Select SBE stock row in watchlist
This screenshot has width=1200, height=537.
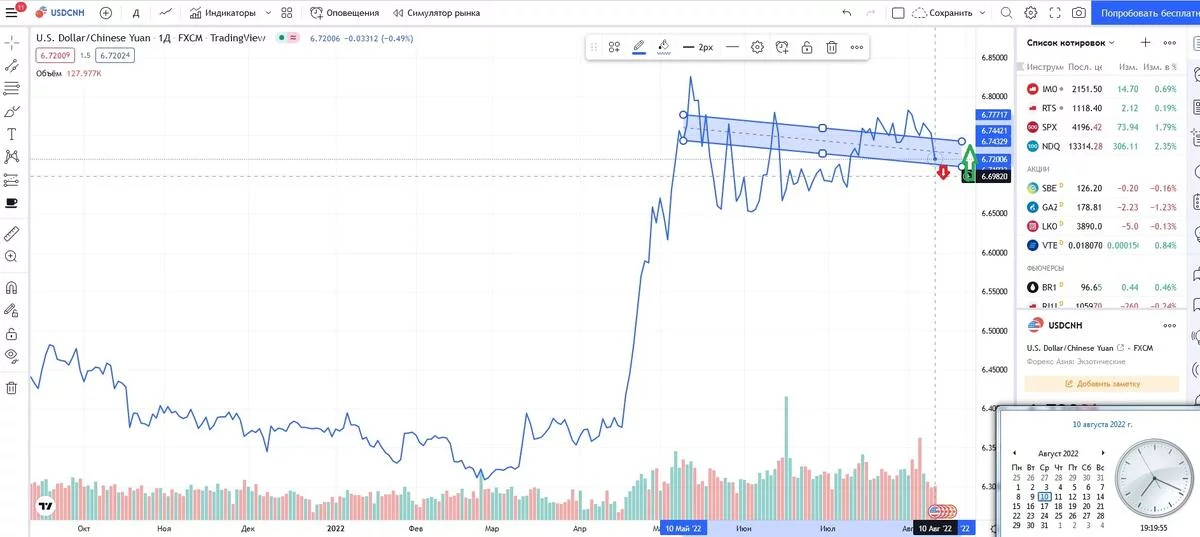[x=1101, y=188]
